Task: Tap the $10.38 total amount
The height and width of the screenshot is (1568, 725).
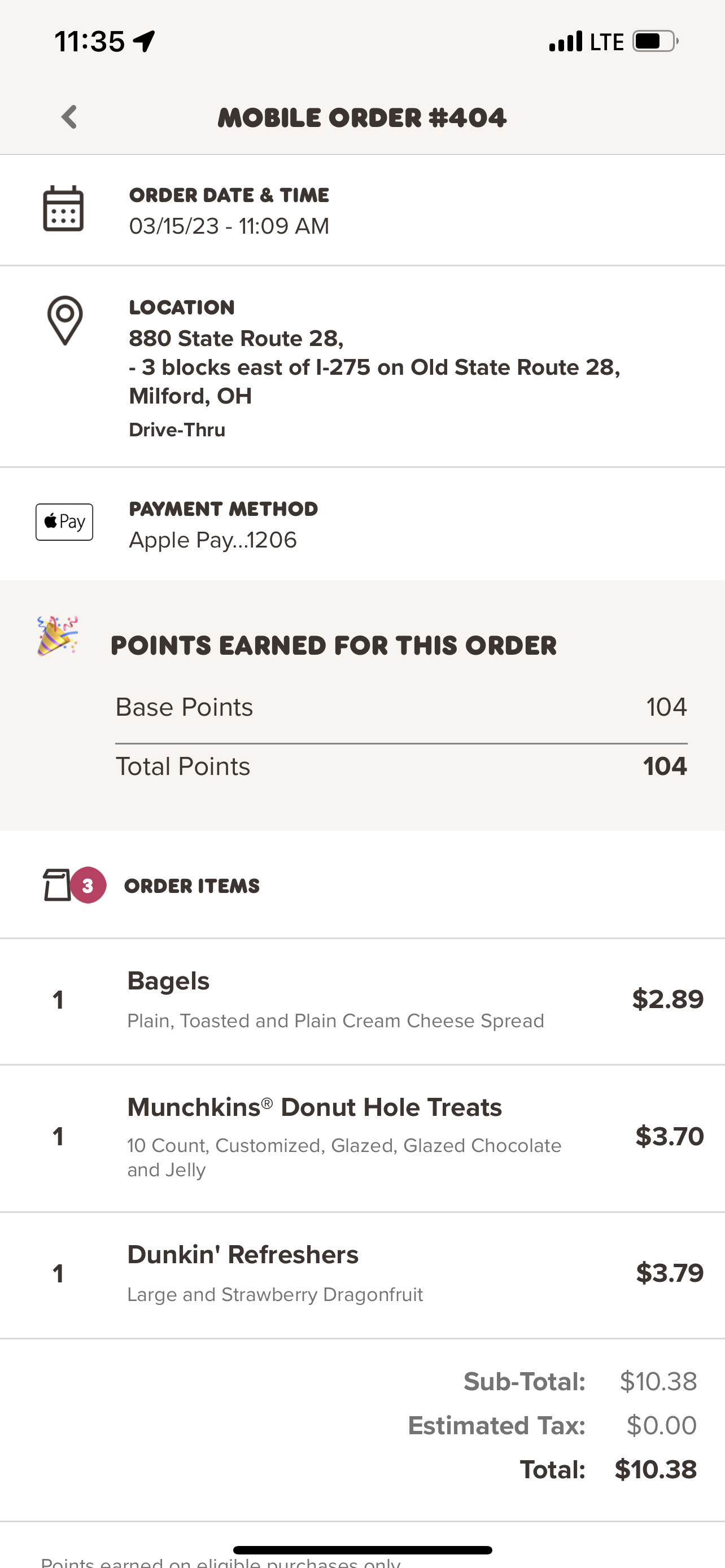Action: (x=655, y=1469)
